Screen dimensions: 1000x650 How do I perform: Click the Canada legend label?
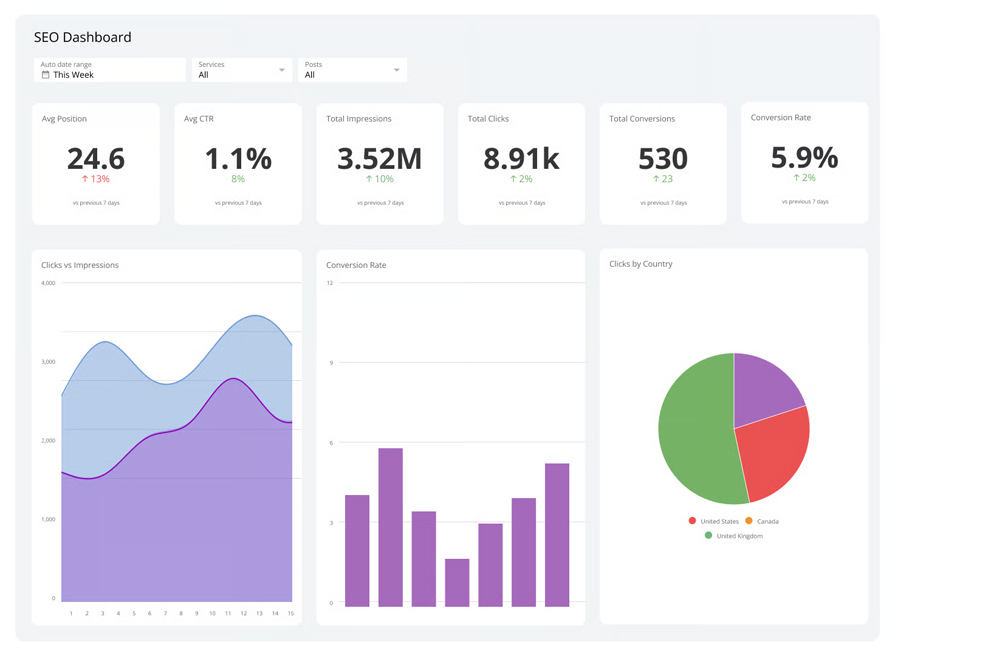click(768, 521)
